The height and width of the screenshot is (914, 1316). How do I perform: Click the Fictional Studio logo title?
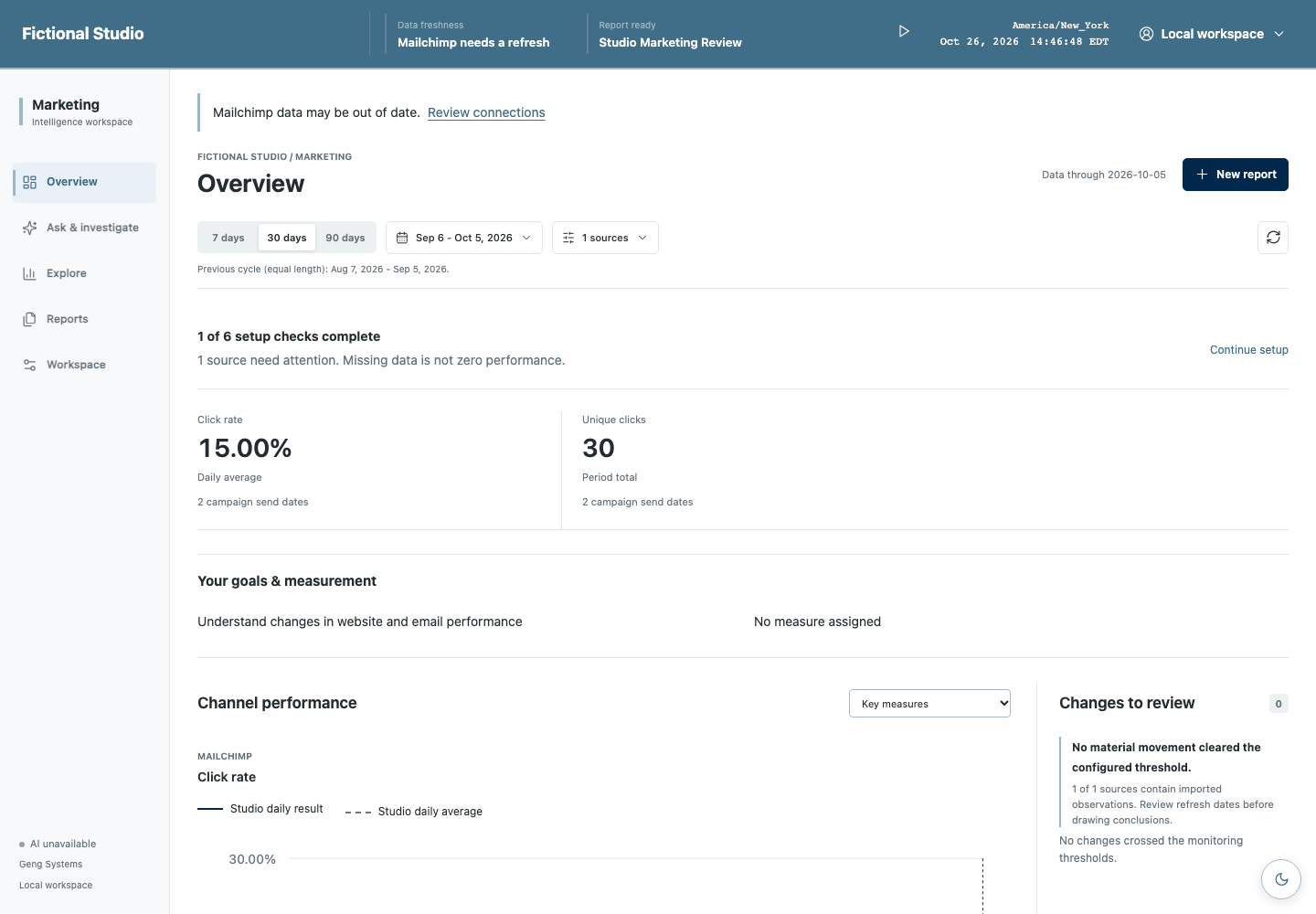pyautogui.click(x=83, y=34)
